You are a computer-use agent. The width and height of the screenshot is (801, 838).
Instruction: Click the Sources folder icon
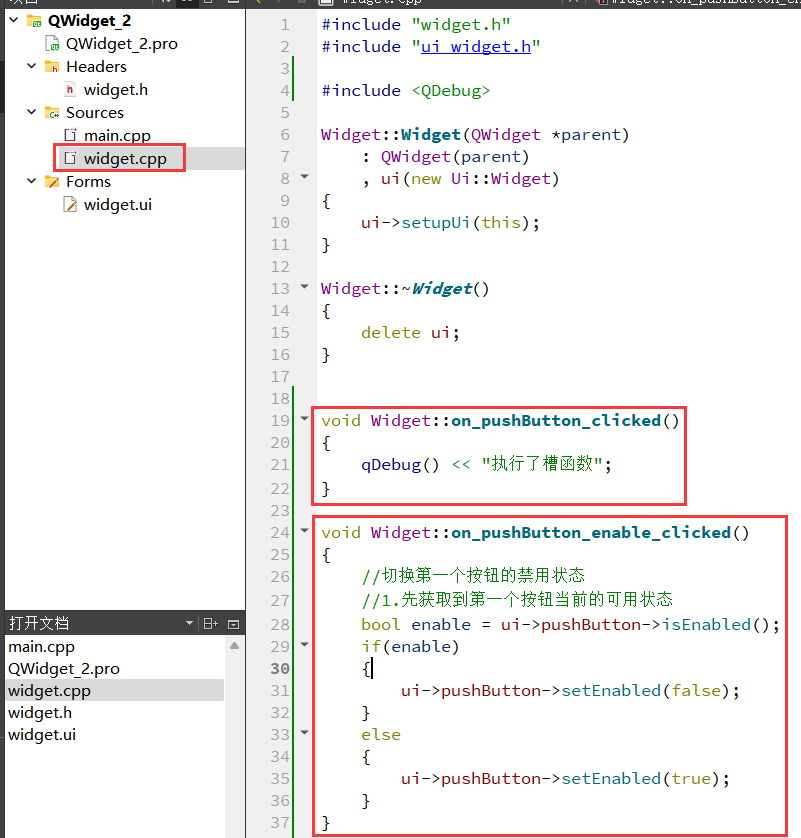[52, 113]
